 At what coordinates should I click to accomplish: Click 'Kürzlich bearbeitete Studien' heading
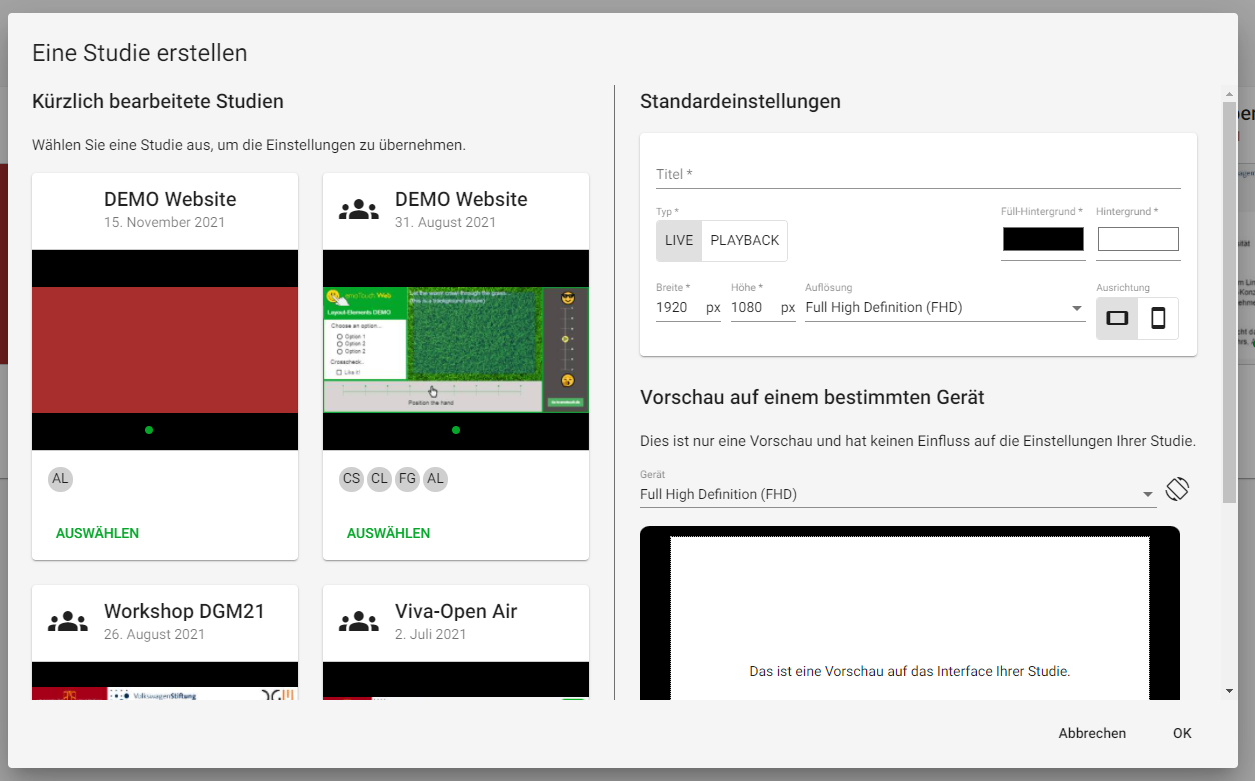point(158,101)
